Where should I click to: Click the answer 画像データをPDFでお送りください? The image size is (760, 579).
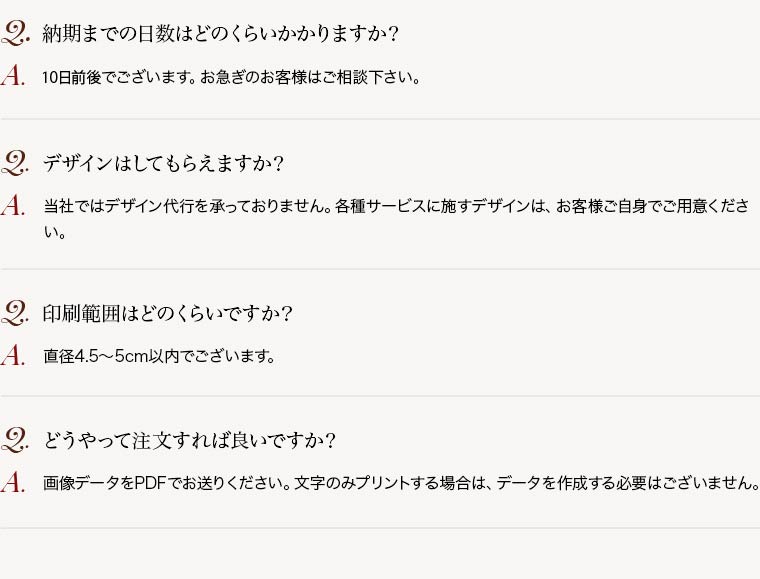167,483
